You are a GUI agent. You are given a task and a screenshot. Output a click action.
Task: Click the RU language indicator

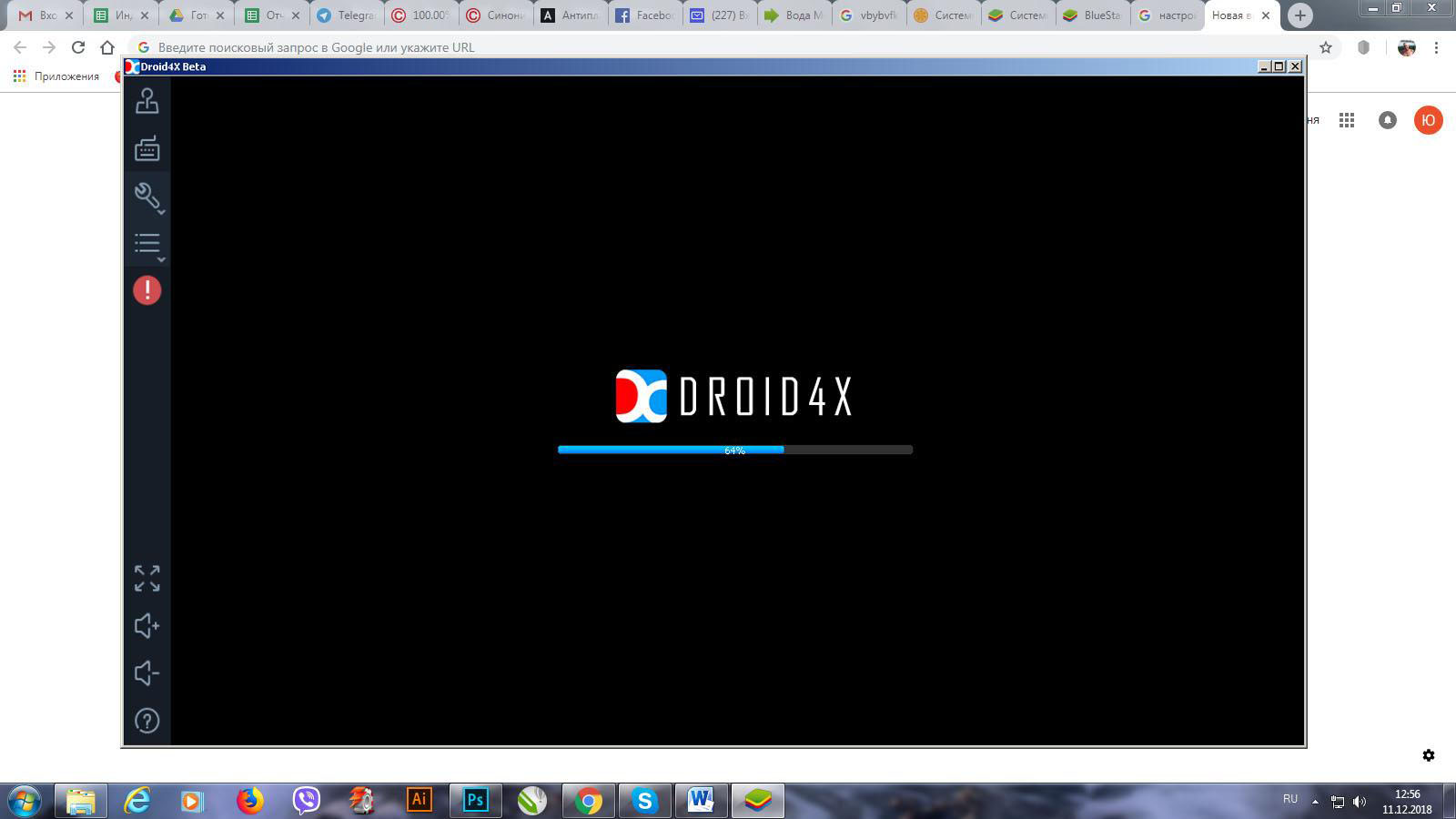pos(1290,799)
